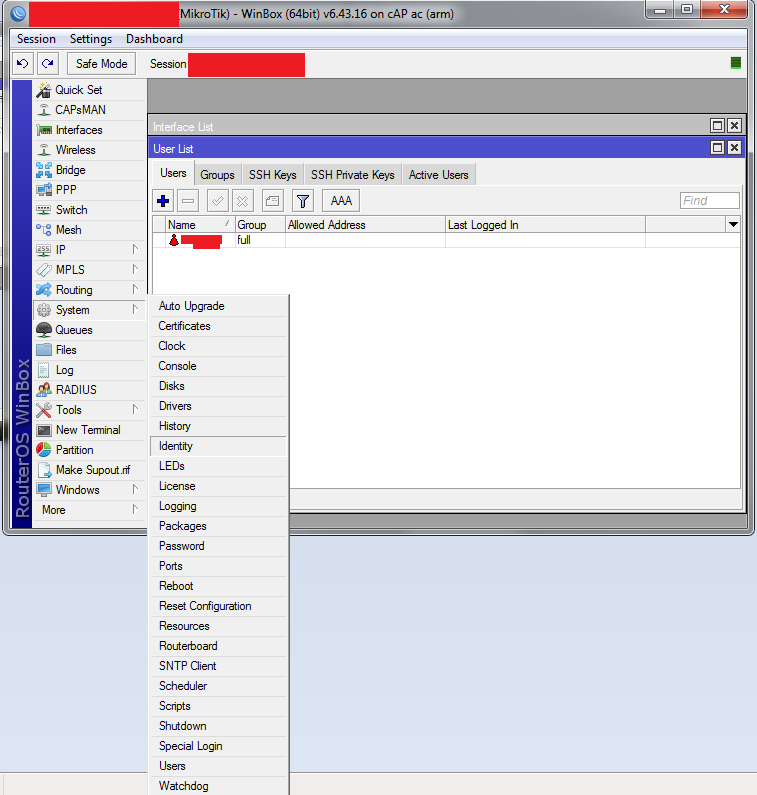Choose Users from System submenu

219,766
